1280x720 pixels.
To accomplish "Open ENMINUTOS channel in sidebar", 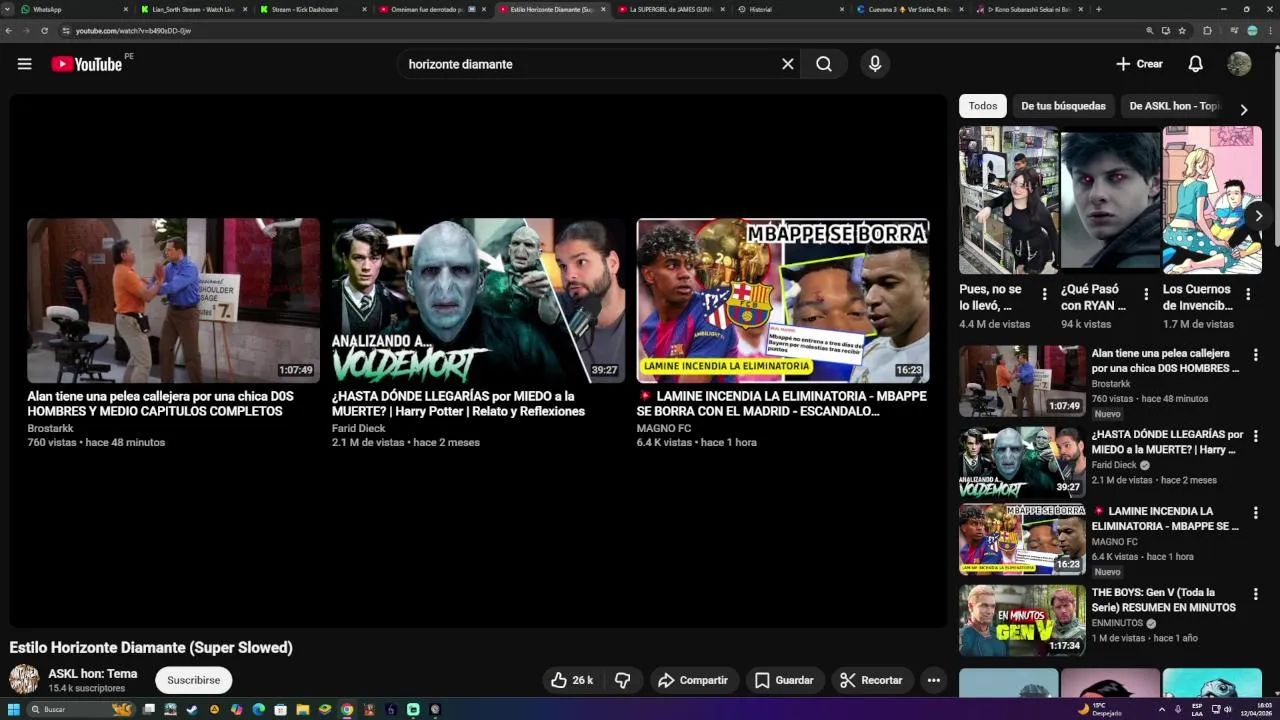I will 1117,623.
